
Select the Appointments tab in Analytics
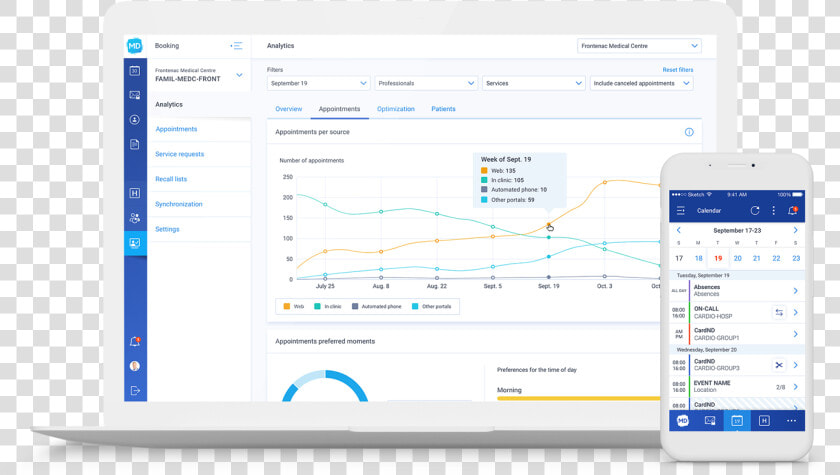tap(339, 109)
